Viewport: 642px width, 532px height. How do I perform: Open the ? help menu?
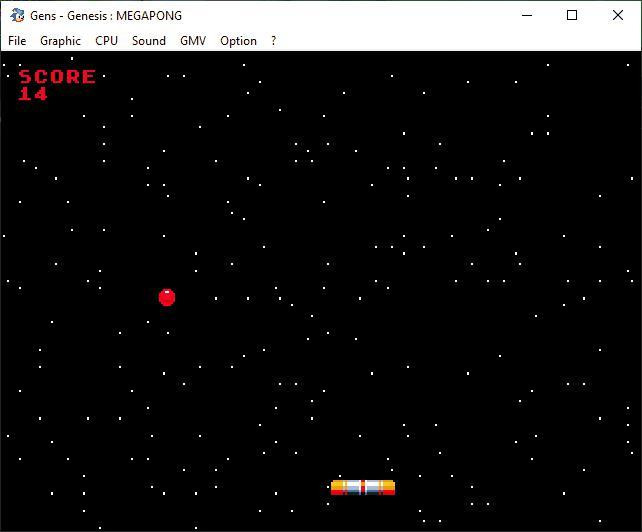tap(274, 41)
